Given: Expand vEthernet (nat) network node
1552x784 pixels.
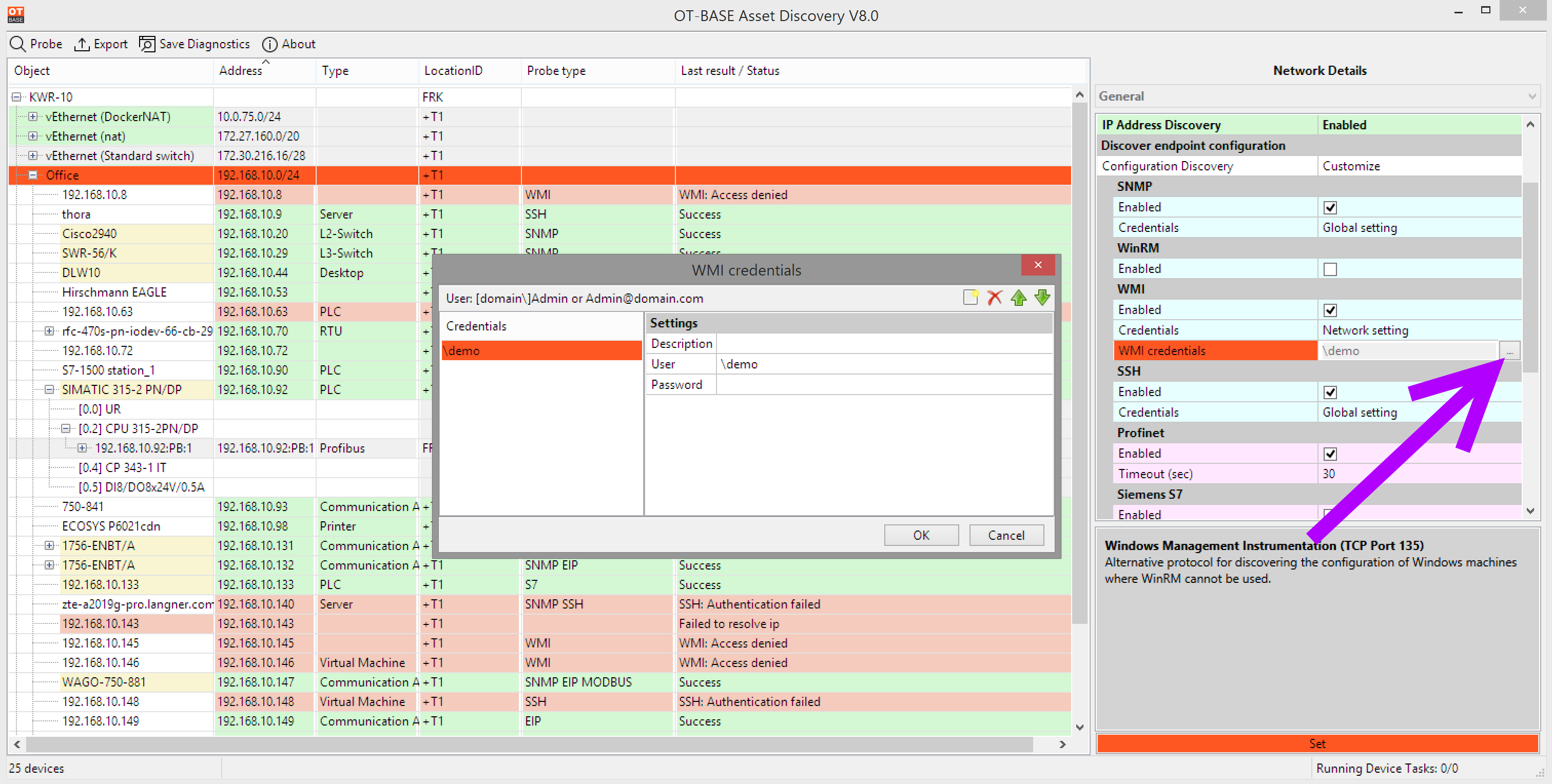Looking at the screenshot, I should coord(33,136).
